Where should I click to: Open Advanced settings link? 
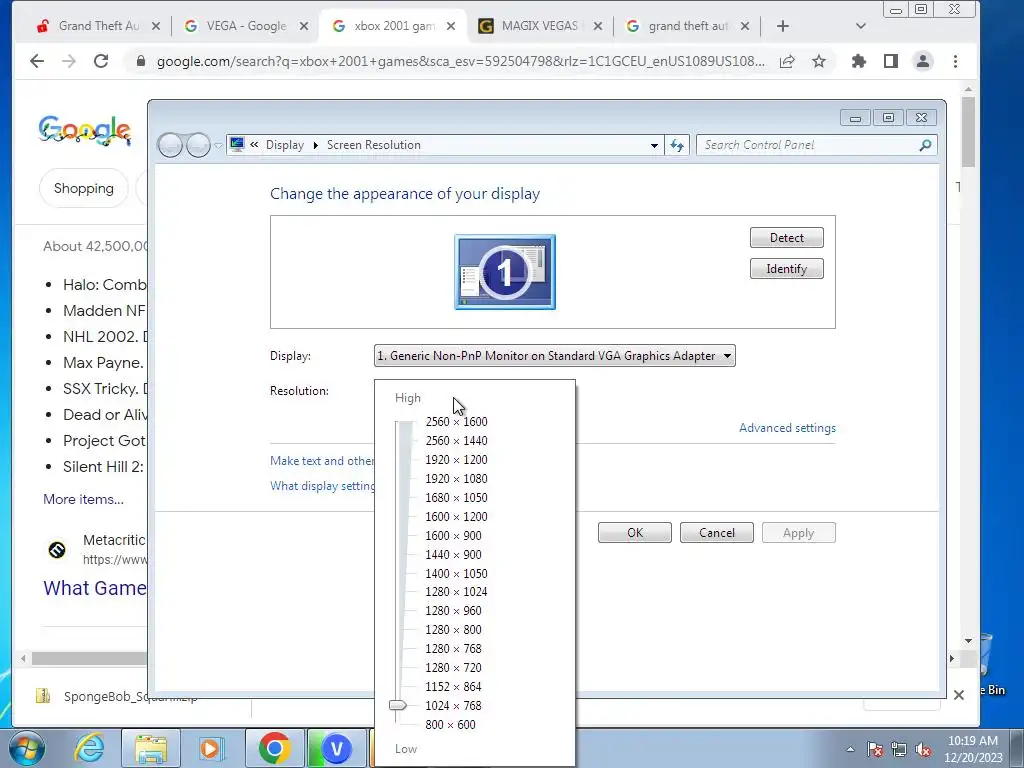click(x=787, y=428)
